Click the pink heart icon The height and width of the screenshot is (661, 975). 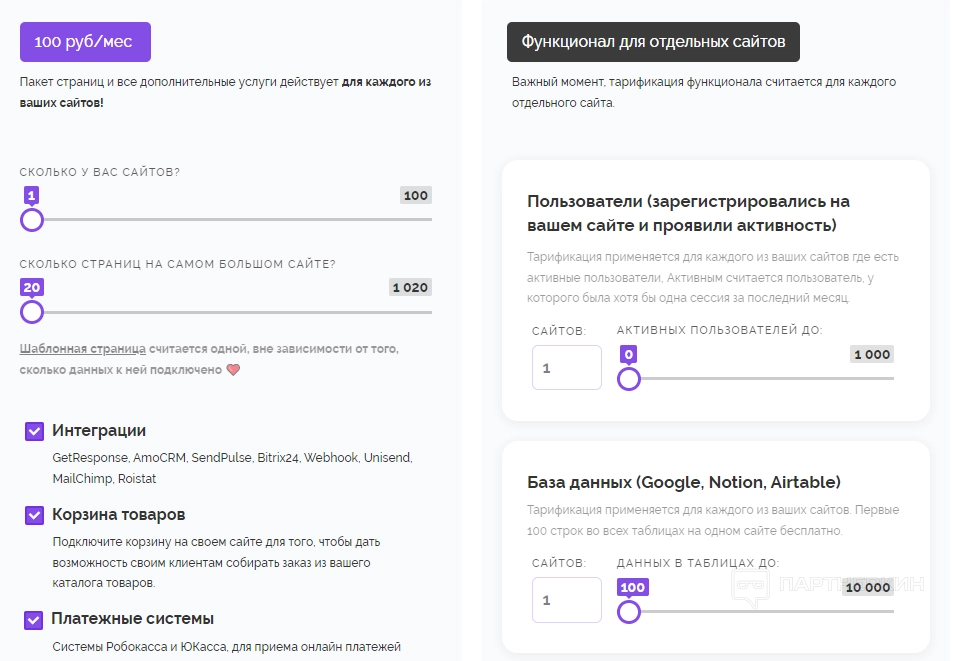pyautogui.click(x=233, y=370)
